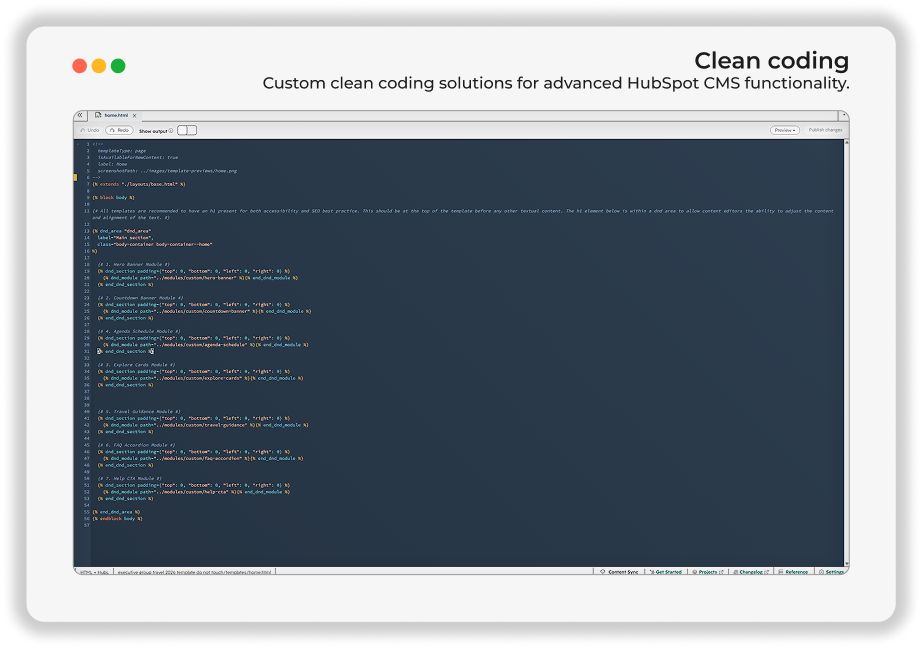The image size is (923, 649).
Task: Click the hero-banner module path line
Action: tap(200, 278)
